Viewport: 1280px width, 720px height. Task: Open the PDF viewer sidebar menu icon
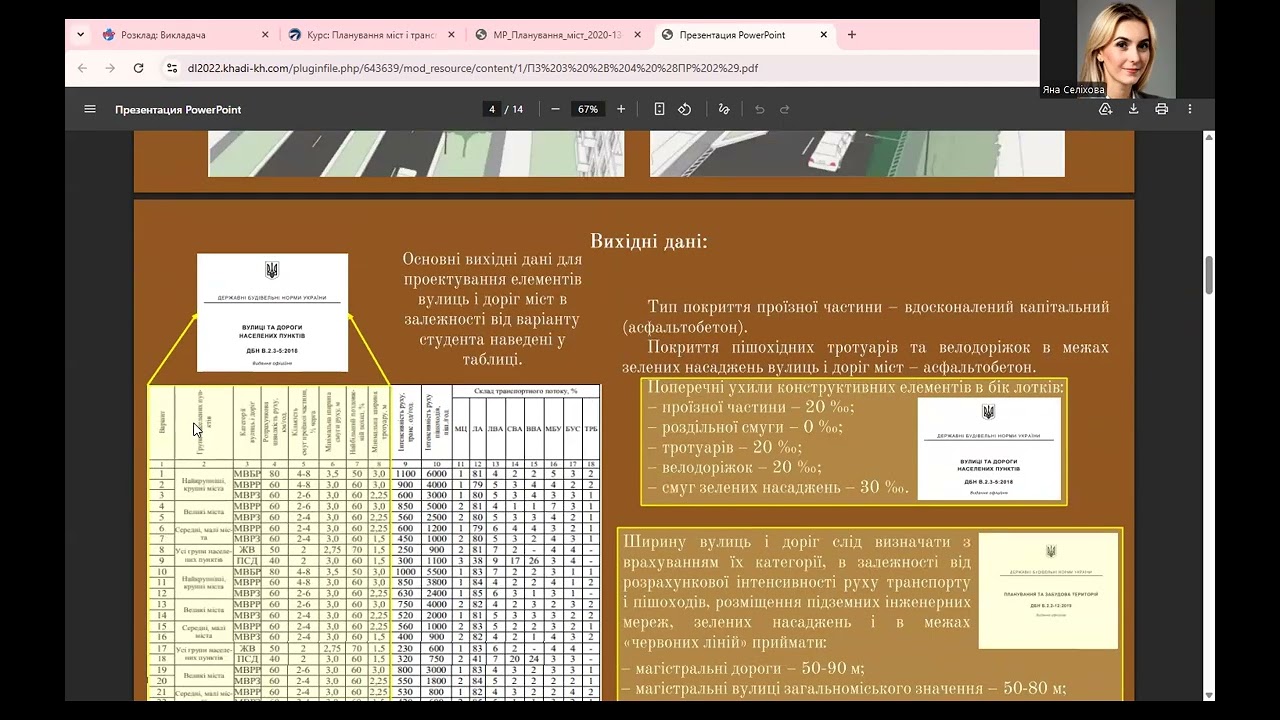tap(90, 109)
